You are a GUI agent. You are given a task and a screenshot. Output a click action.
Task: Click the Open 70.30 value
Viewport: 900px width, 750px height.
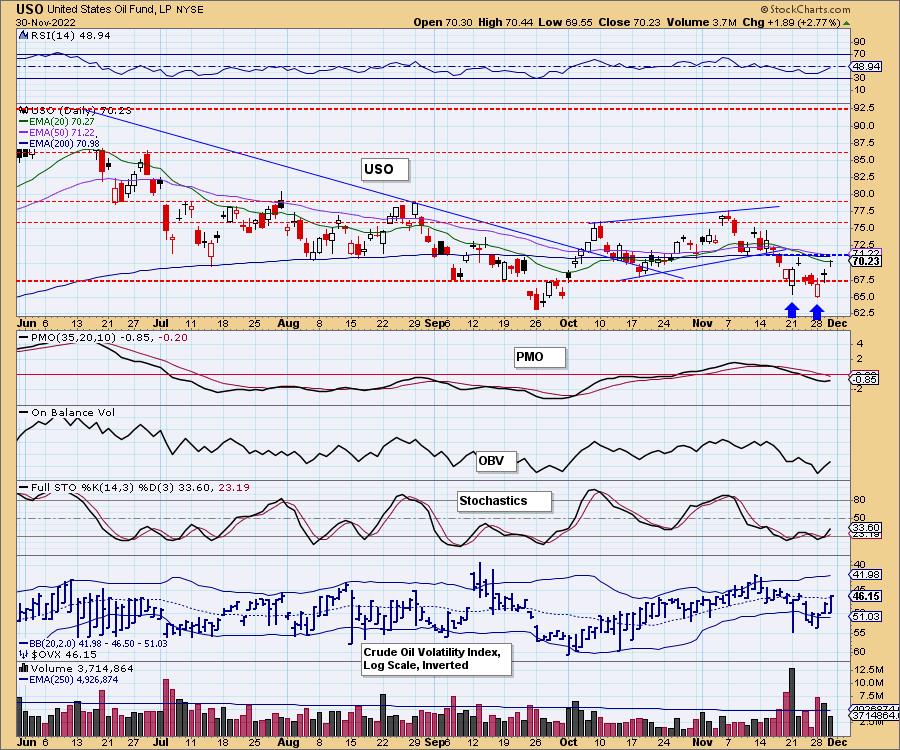point(443,22)
